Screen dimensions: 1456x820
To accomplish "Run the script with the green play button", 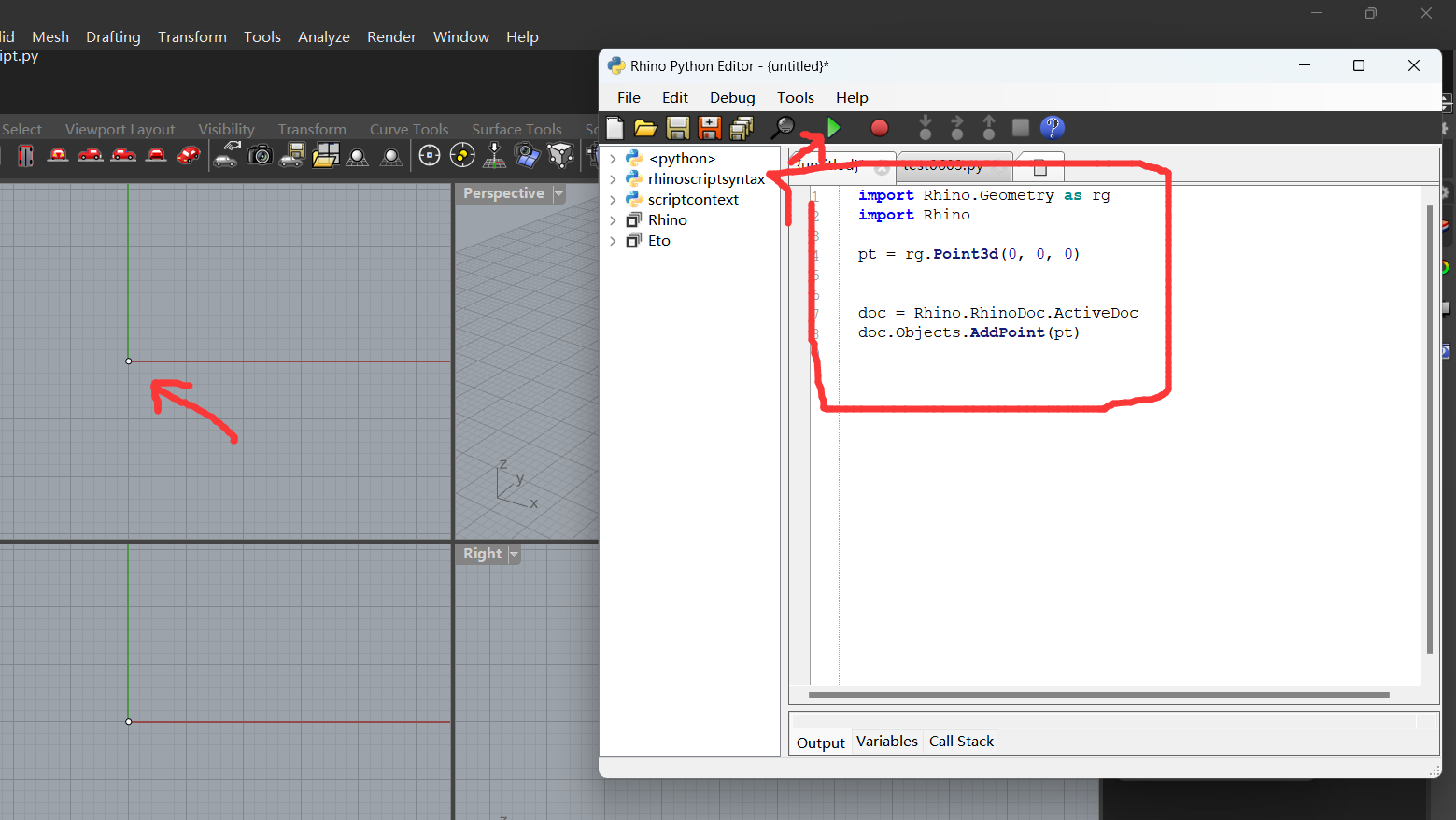I will 834,127.
